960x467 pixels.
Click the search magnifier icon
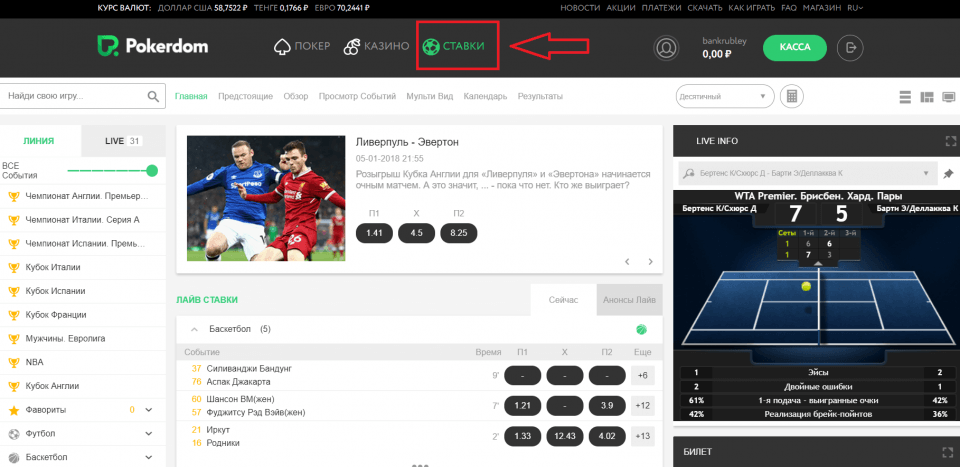pos(153,97)
